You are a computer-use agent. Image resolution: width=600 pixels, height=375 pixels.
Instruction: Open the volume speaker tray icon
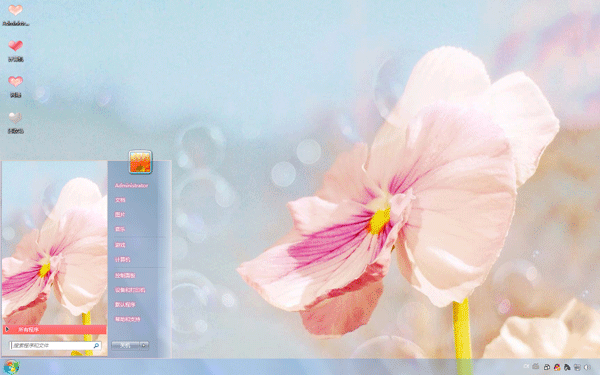click(587, 367)
